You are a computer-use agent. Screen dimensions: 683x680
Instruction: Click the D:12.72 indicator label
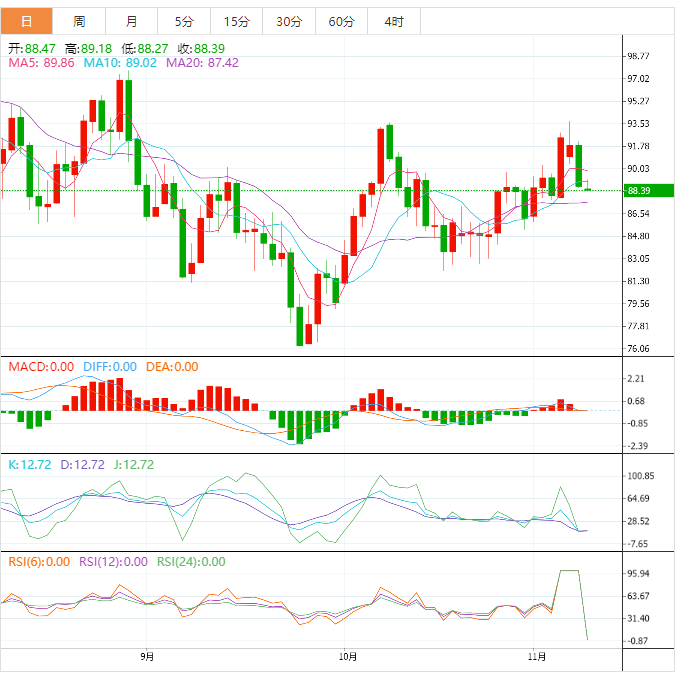pyautogui.click(x=82, y=465)
